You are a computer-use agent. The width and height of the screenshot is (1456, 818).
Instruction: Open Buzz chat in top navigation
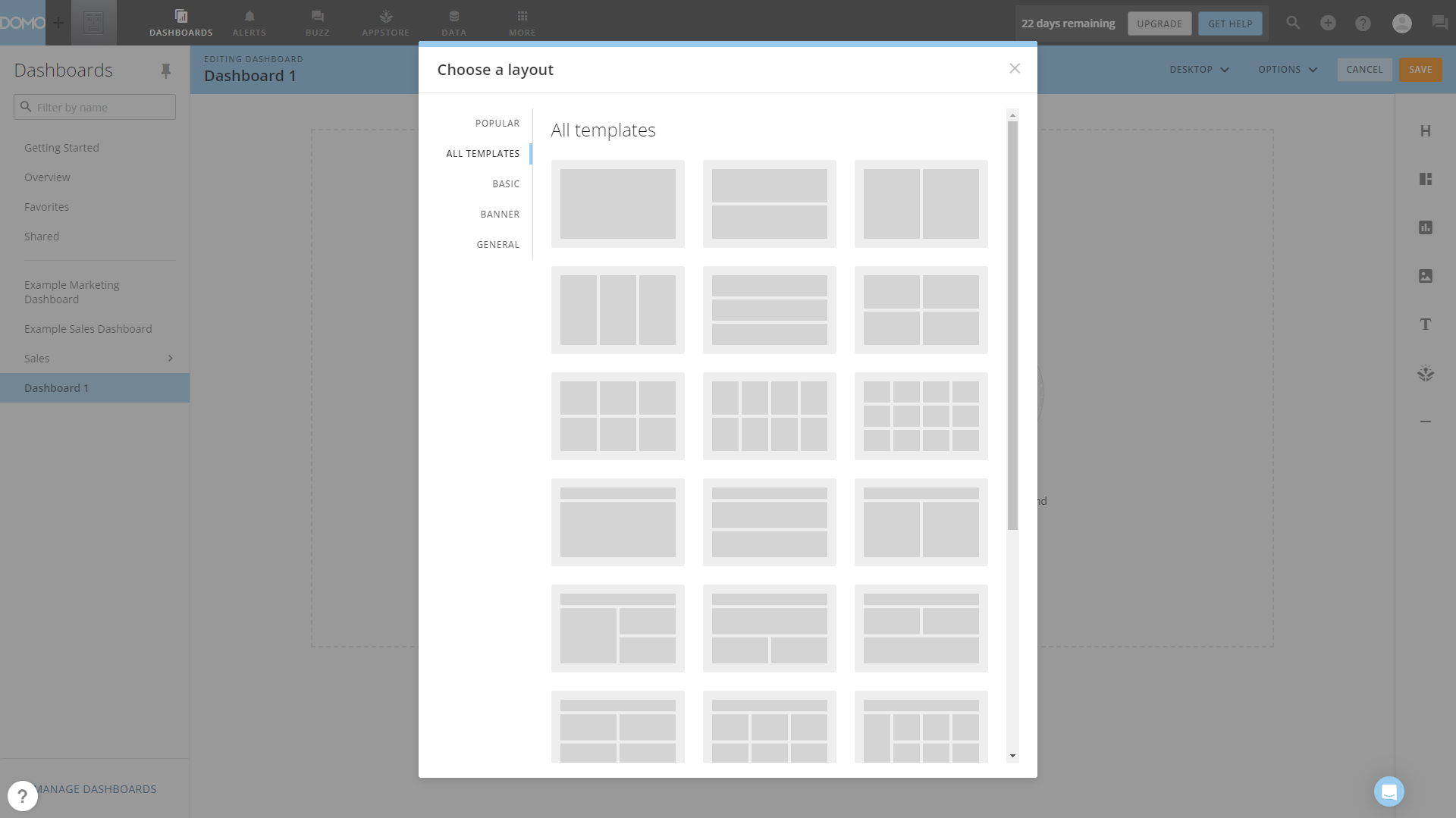point(317,23)
